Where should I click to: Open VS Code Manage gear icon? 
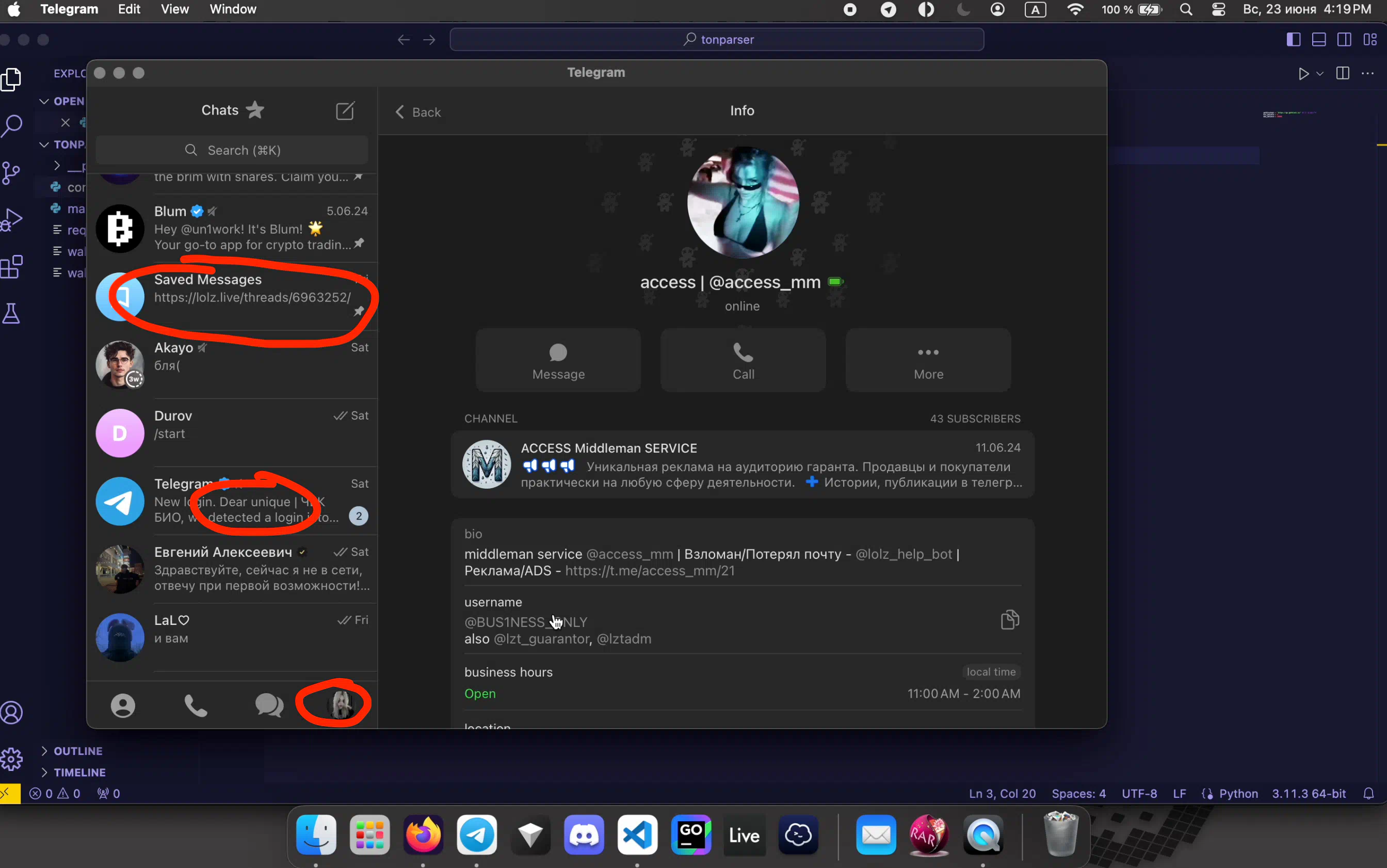click(x=11, y=760)
